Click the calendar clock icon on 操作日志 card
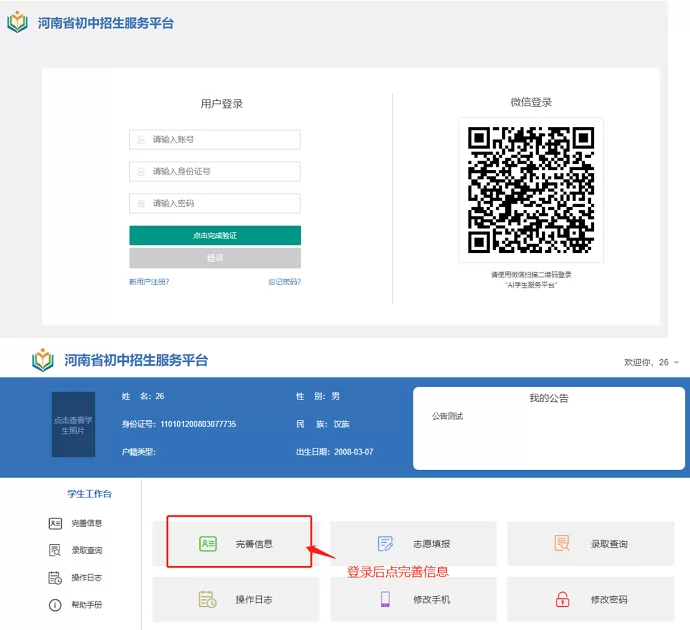The height and width of the screenshot is (630, 690). (207, 599)
